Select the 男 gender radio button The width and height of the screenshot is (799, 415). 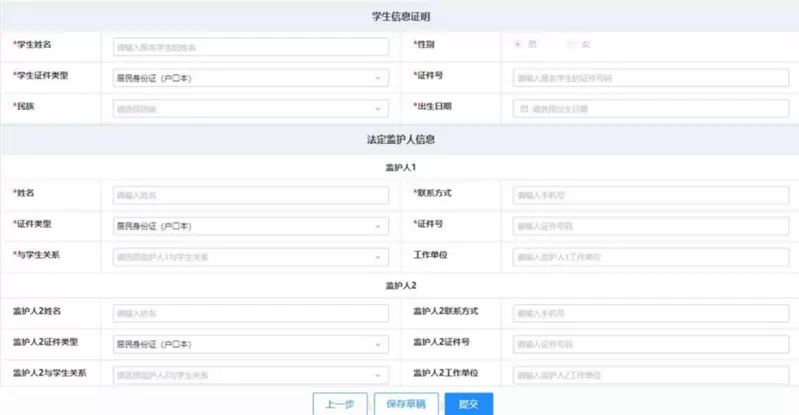[517, 45]
